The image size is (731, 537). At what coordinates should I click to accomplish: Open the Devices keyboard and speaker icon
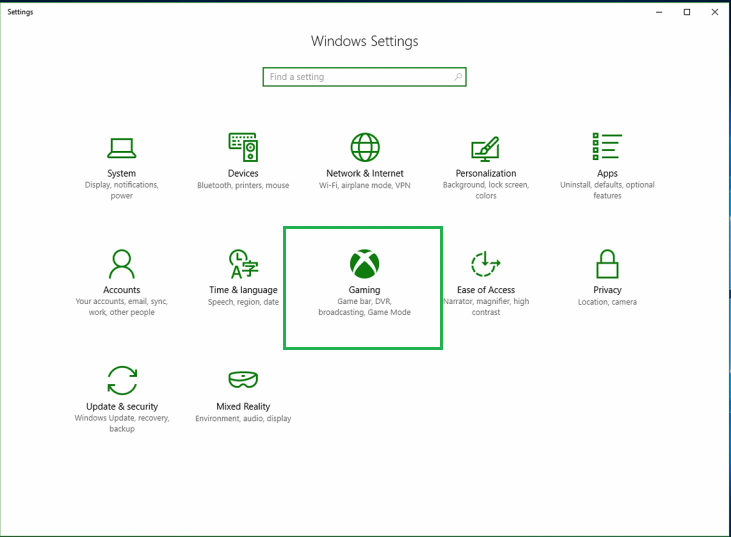point(243,147)
